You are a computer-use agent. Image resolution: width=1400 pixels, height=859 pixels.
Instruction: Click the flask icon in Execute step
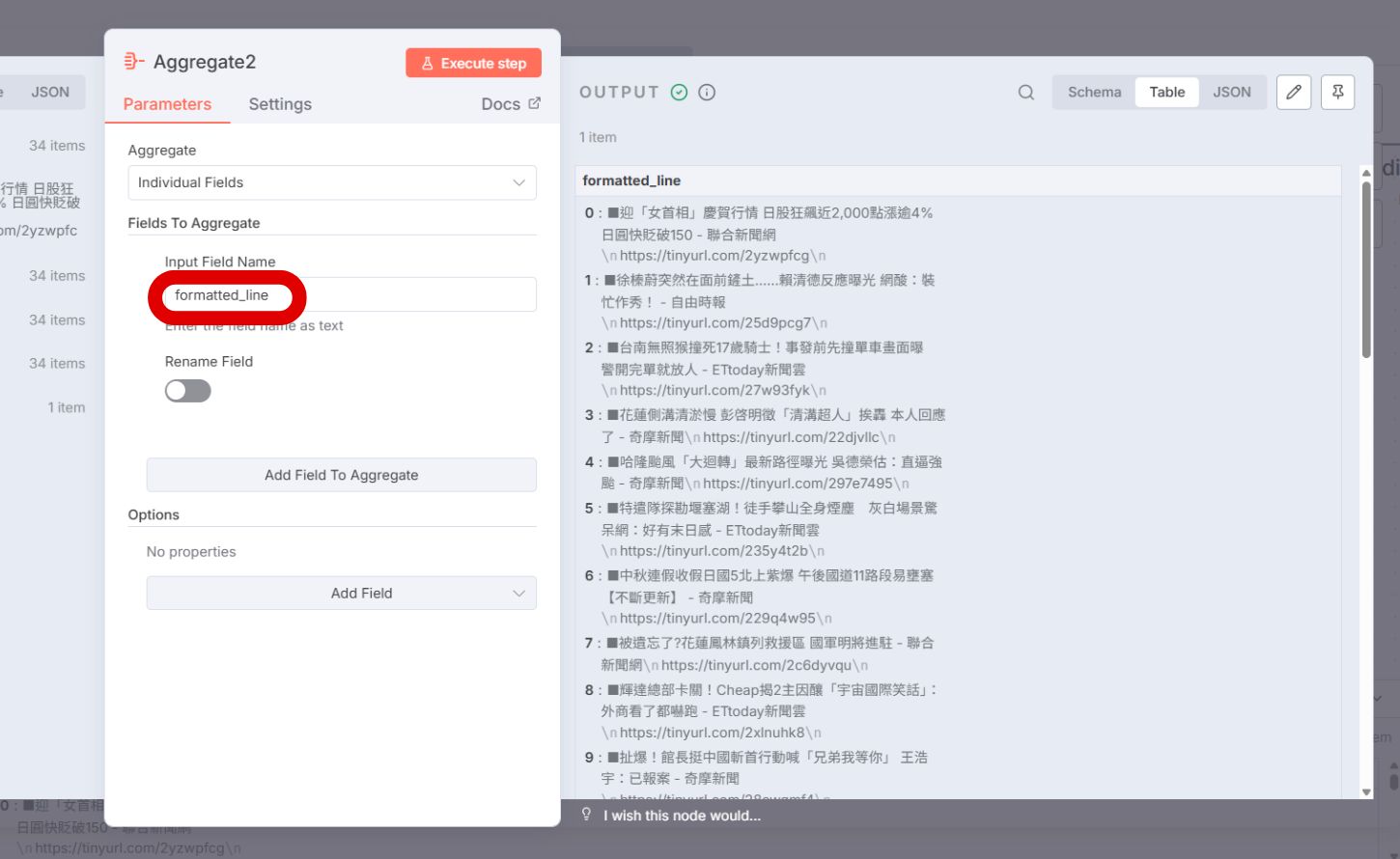[x=426, y=62]
